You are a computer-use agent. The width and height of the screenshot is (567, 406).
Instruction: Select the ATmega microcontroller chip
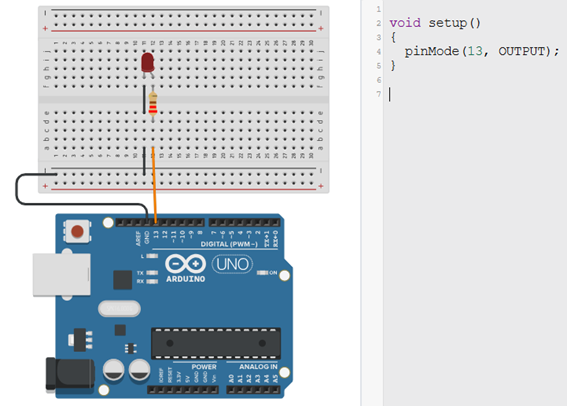(x=216, y=343)
